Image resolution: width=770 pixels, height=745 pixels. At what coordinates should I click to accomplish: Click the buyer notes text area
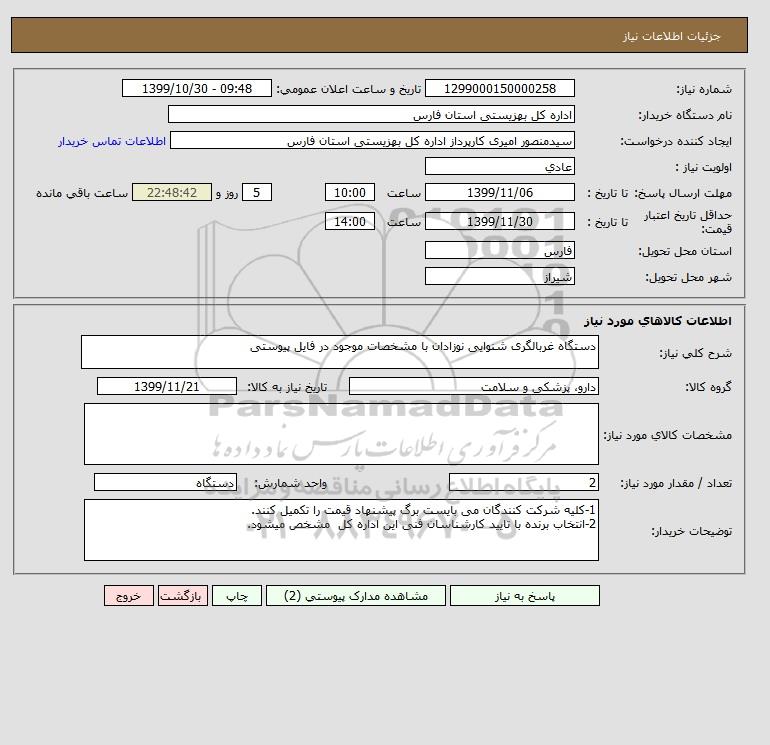[341, 530]
